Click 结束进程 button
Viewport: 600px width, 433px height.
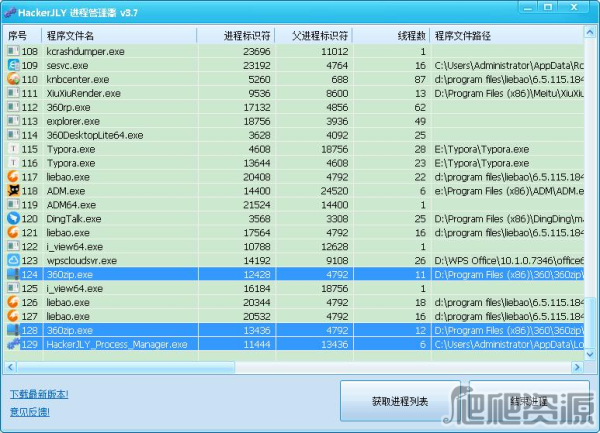click(529, 401)
